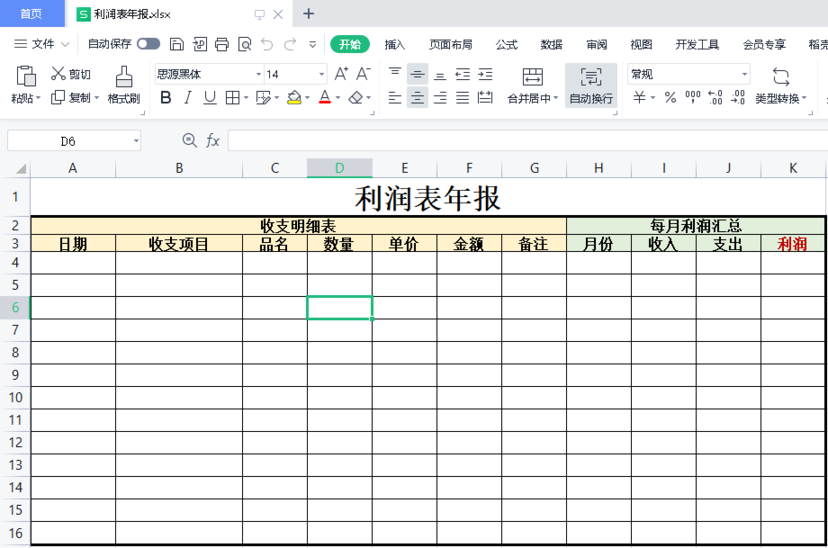Open the font size dropdown
Image resolution: width=828 pixels, height=548 pixels.
click(x=322, y=74)
